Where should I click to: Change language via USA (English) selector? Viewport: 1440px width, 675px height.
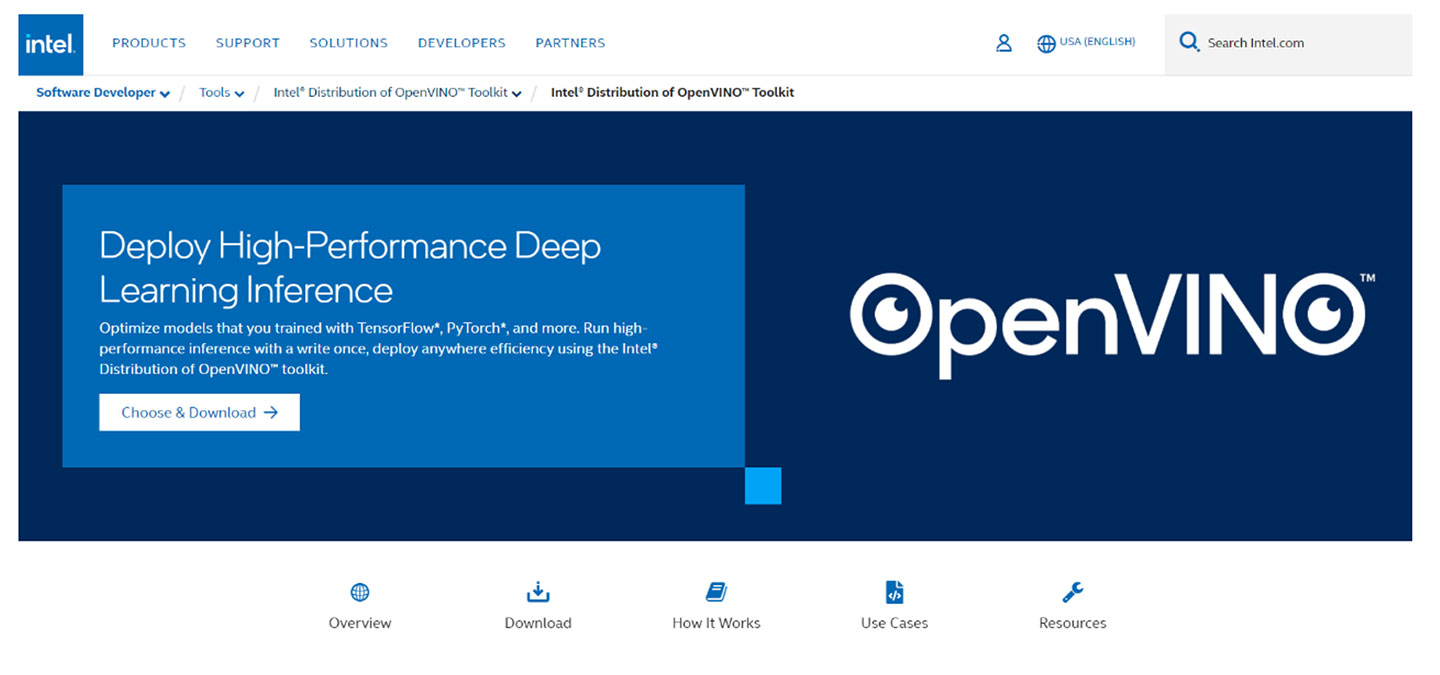pyautogui.click(x=1095, y=42)
